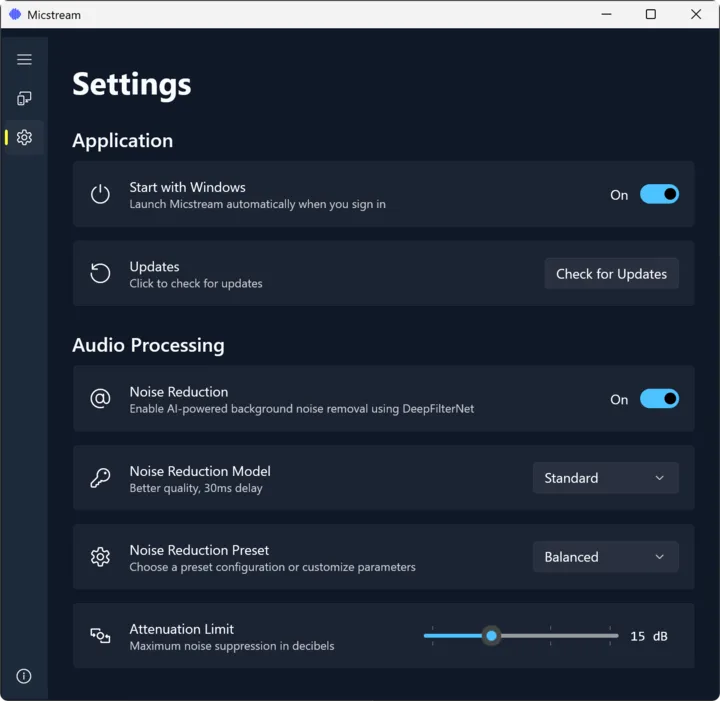Click 'Click to check for updates' text

196,284
